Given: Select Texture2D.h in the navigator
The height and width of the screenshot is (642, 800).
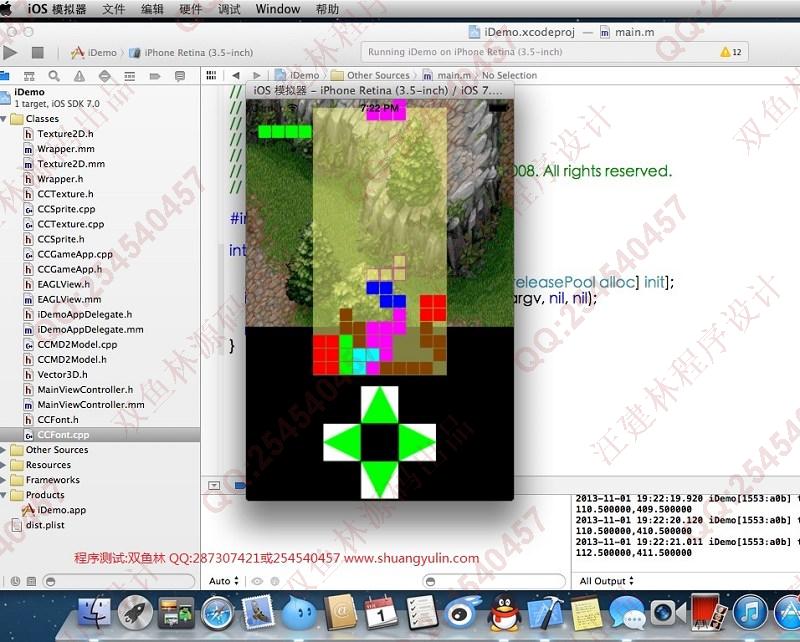Looking at the screenshot, I should (65, 134).
